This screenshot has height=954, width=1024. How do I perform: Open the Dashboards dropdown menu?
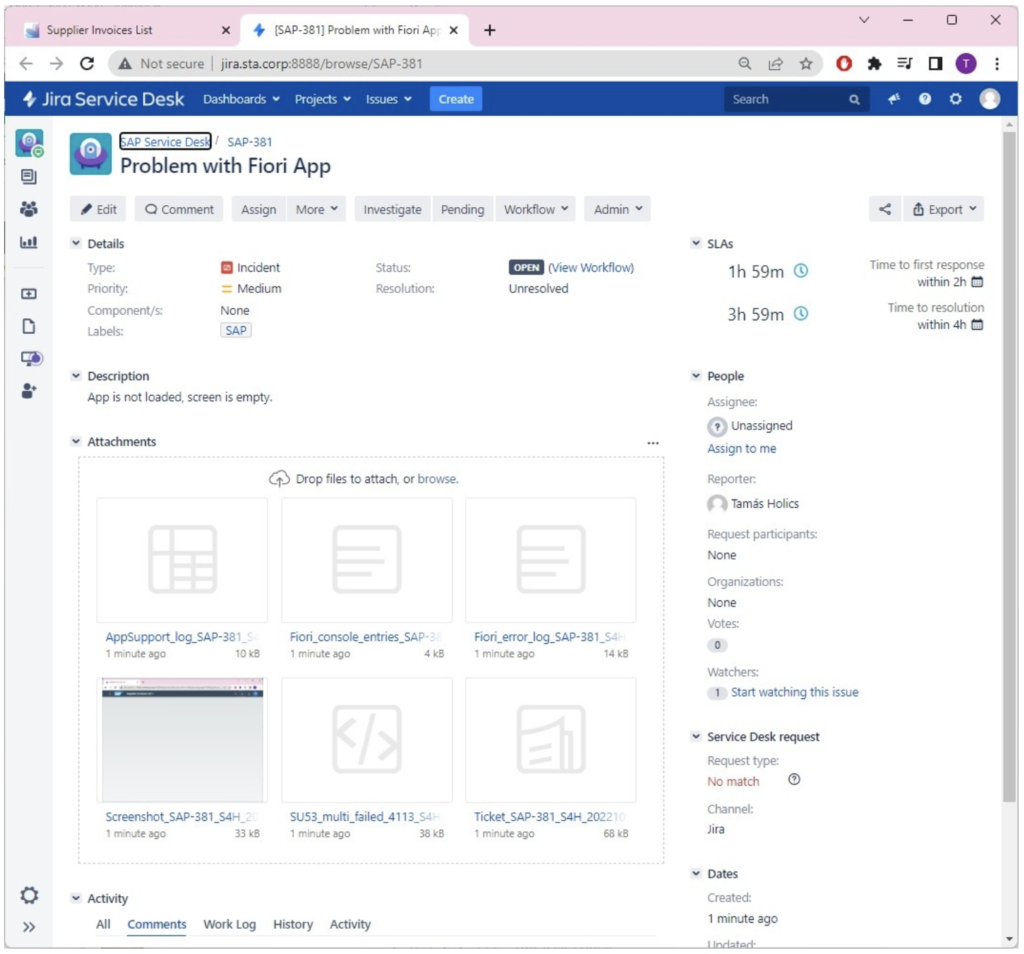pyautogui.click(x=241, y=99)
